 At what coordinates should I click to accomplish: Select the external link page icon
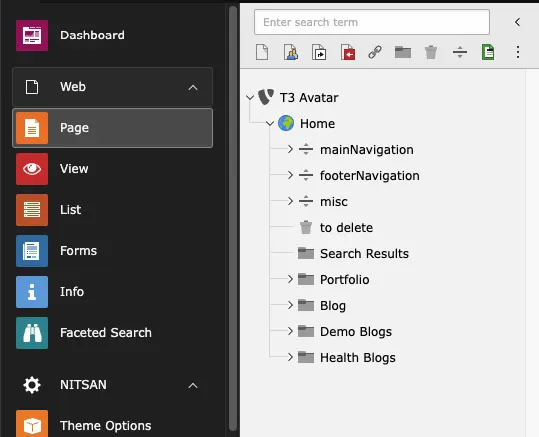pos(375,52)
